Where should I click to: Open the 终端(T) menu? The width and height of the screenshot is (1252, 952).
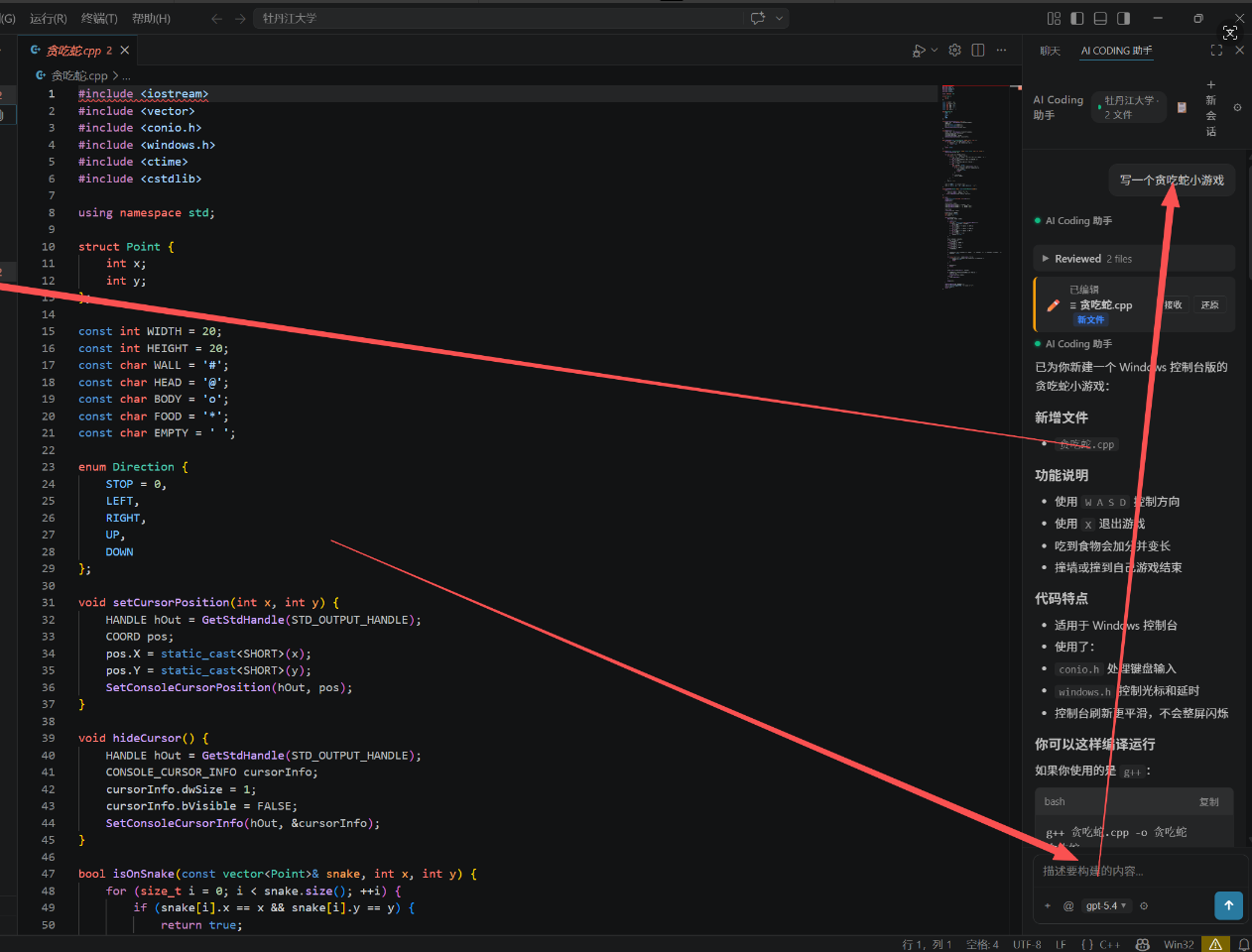99,18
